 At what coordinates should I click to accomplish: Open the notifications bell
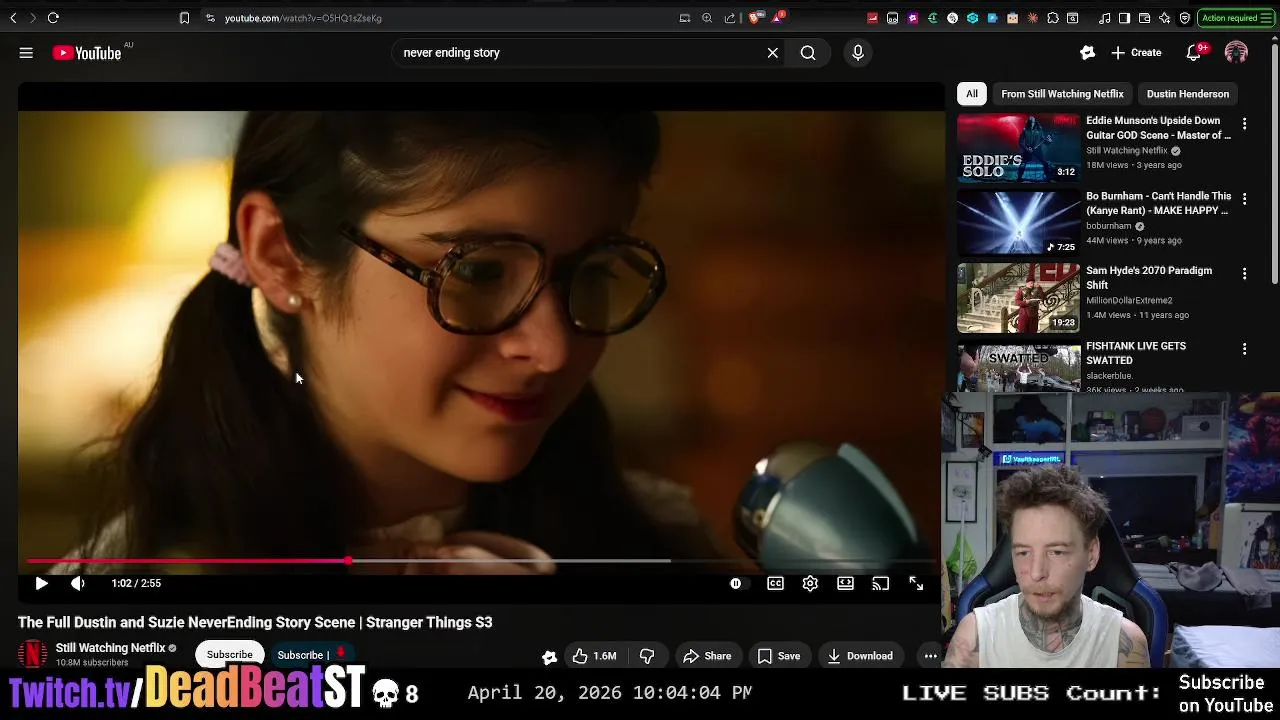(1194, 53)
